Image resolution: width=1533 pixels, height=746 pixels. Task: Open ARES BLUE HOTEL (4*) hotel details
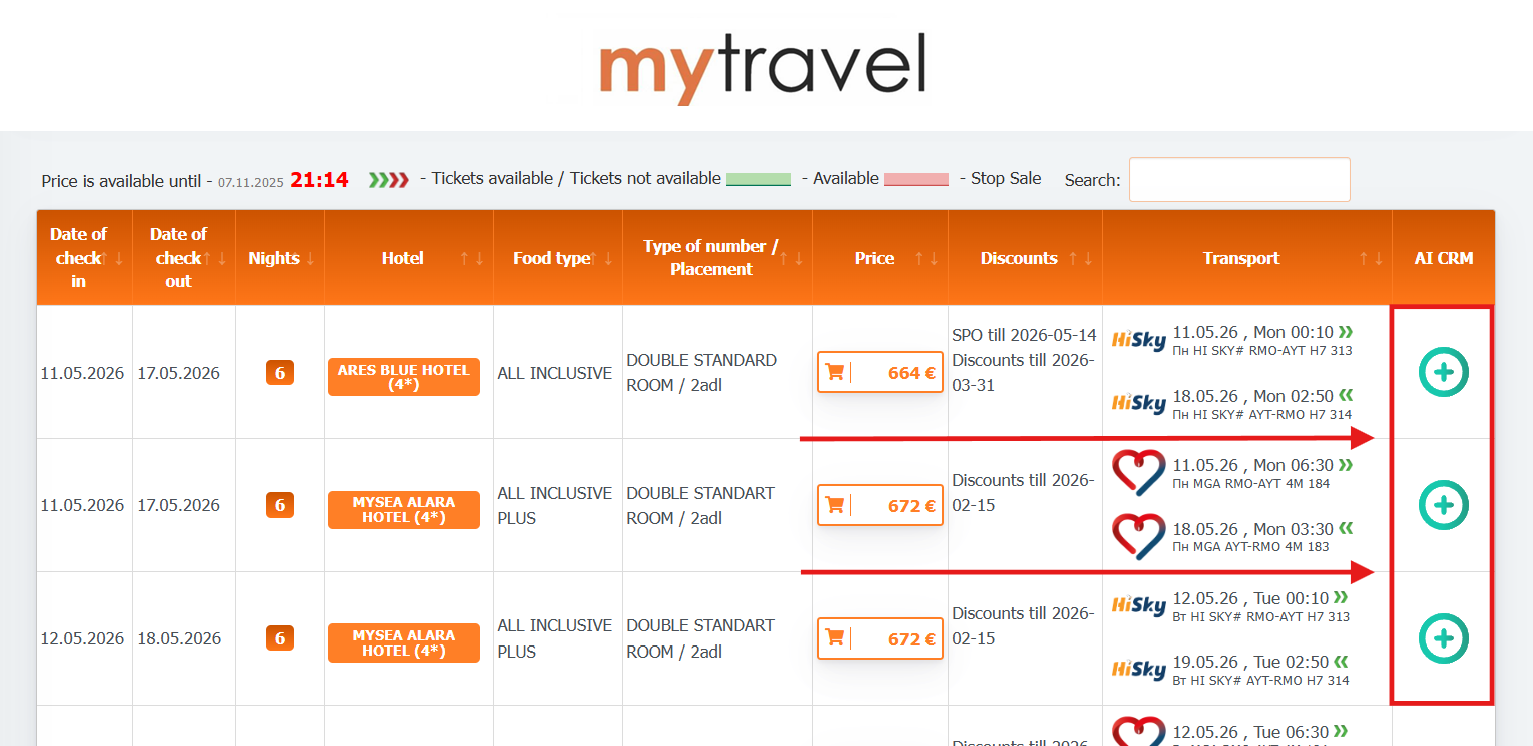(403, 377)
